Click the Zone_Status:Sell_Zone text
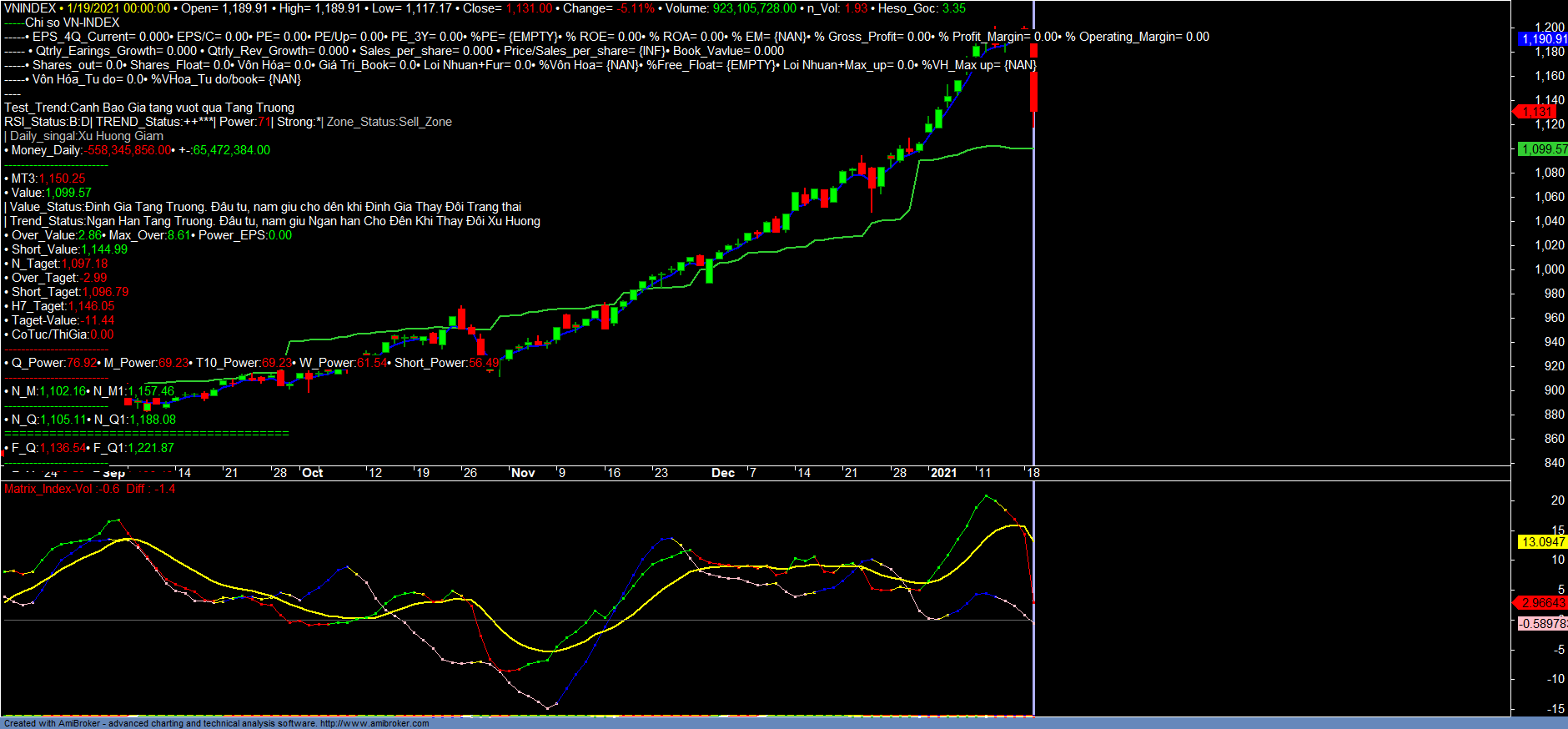Screen dimensions: 1568x729 pyautogui.click(x=389, y=122)
